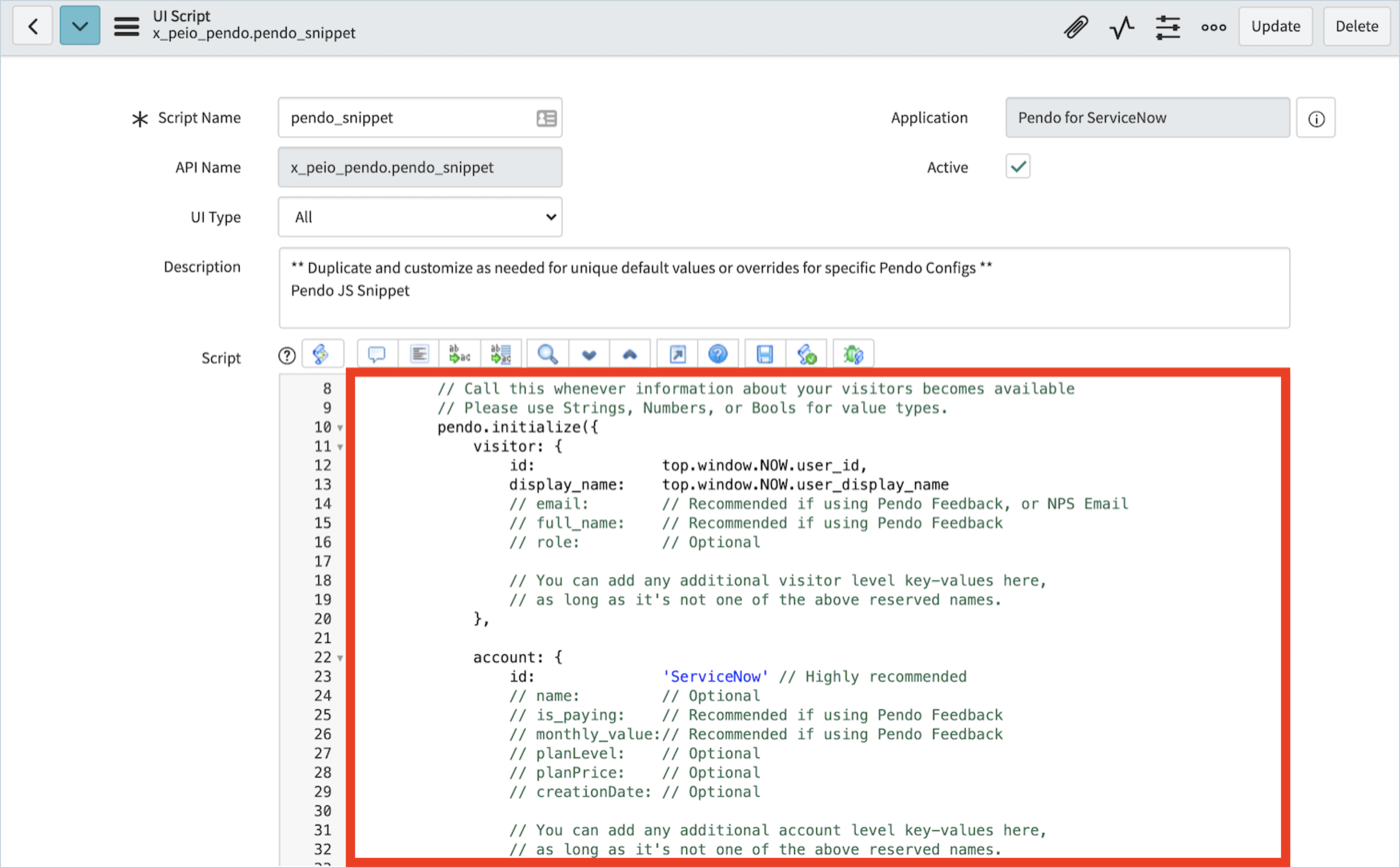Collapse the account block at line 22

[x=340, y=659]
